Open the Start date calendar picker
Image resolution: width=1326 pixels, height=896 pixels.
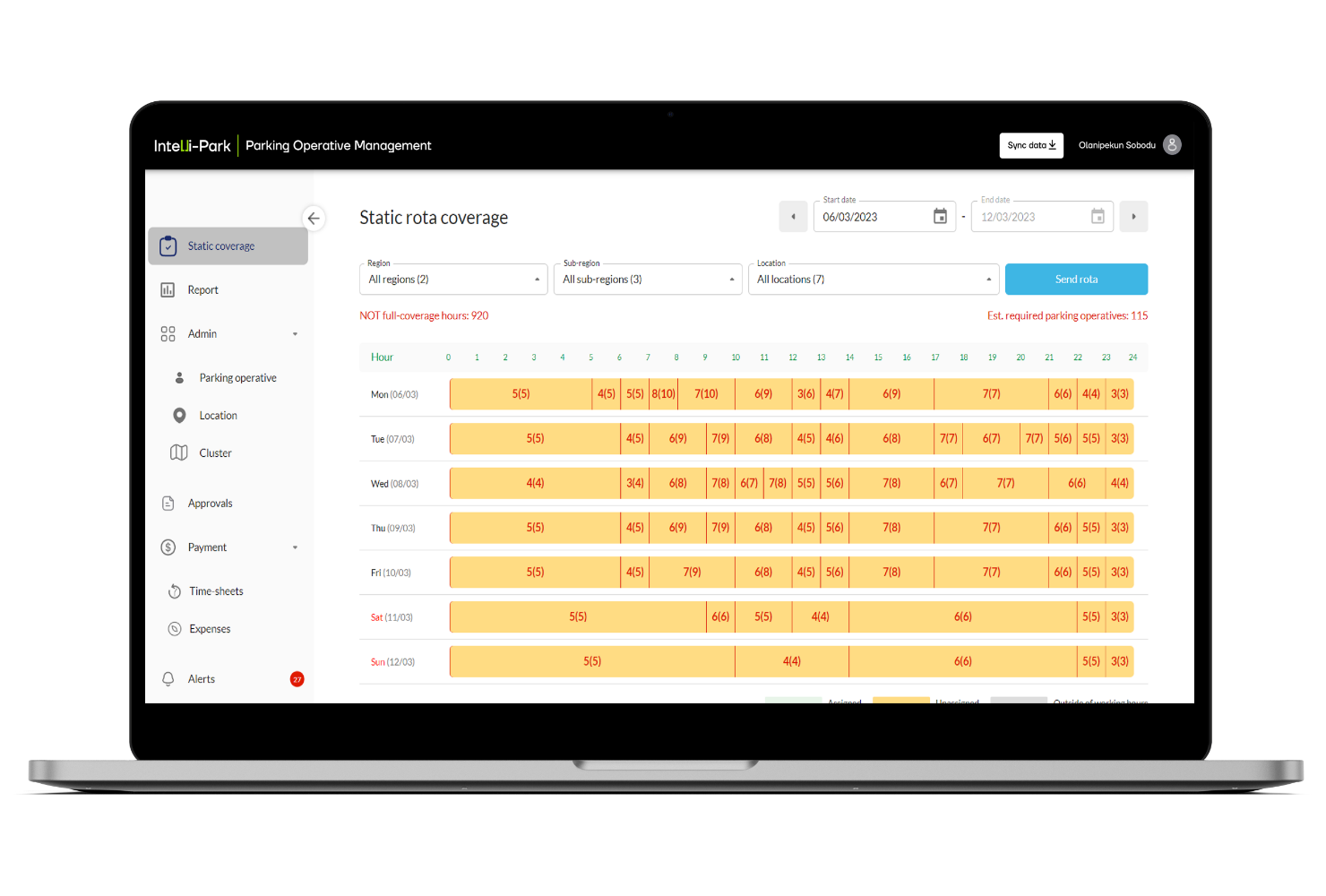(940, 217)
